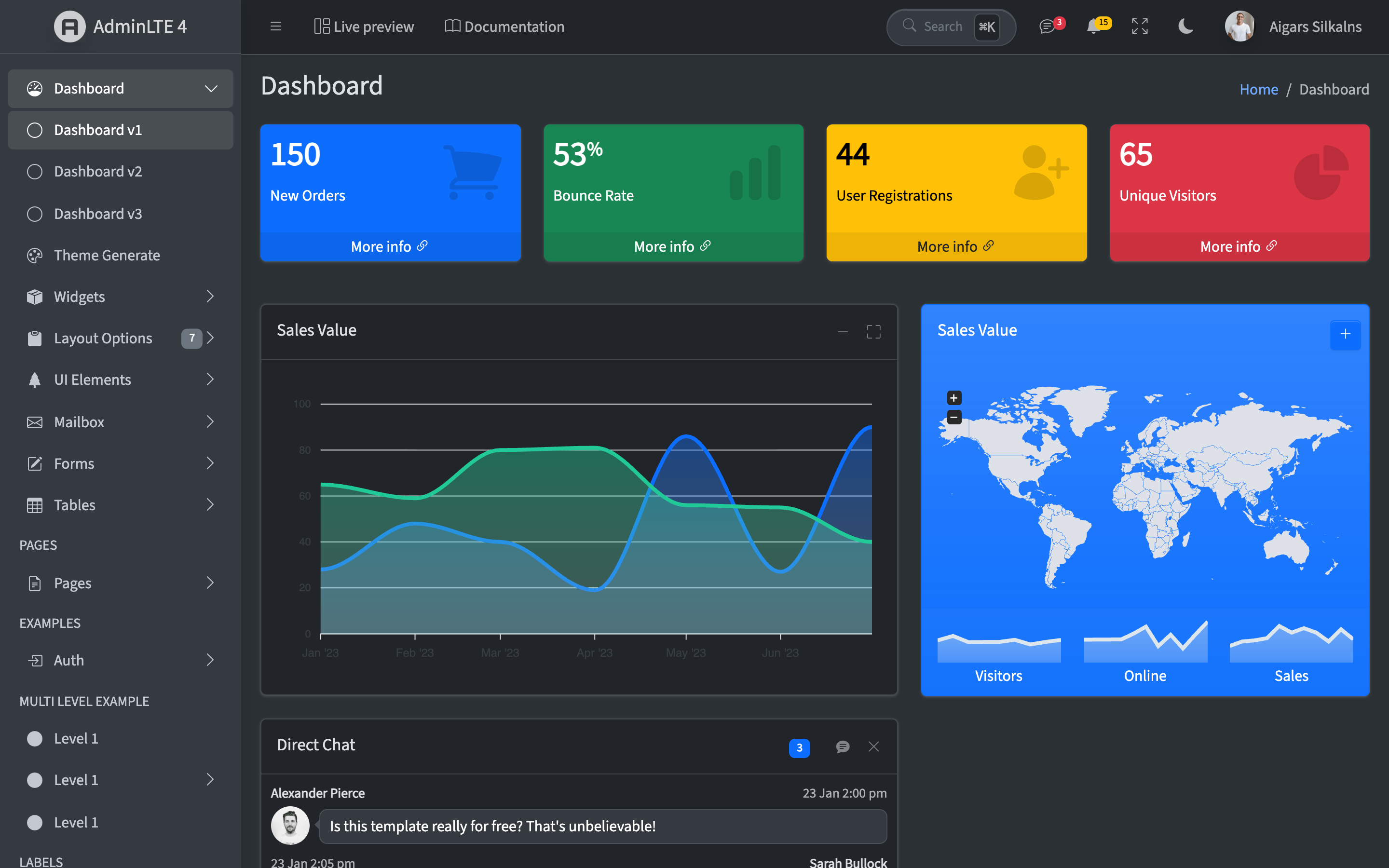Open the Live preview nav link
The height and width of the screenshot is (868, 1389).
point(364,27)
